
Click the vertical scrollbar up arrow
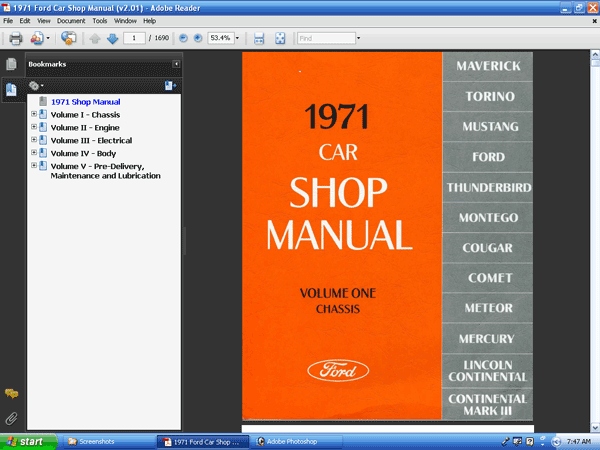pyautogui.click(x=595, y=54)
